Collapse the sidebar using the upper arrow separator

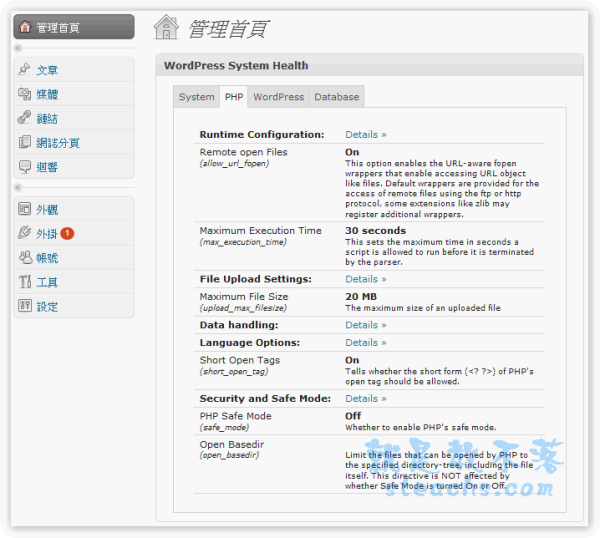(18, 48)
